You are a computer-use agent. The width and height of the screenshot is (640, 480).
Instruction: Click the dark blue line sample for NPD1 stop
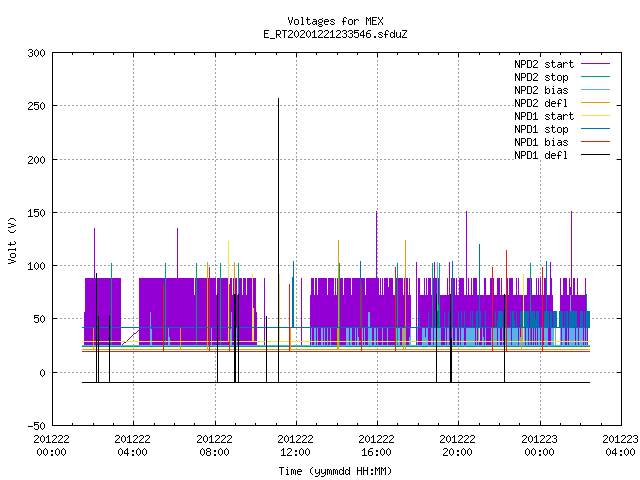click(x=596, y=129)
